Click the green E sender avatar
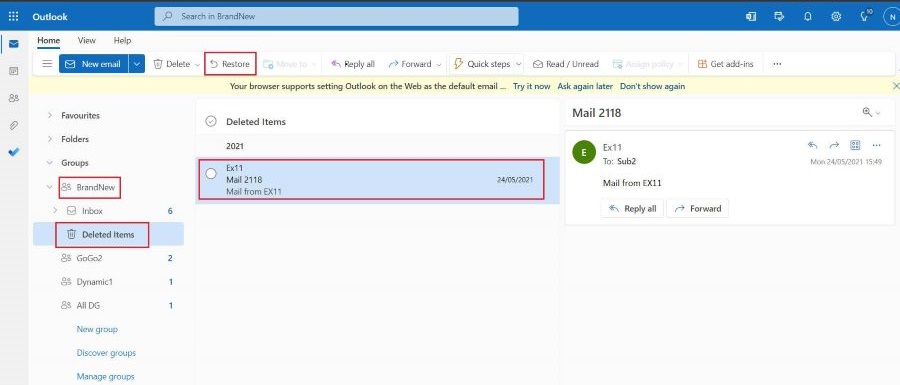Screen dimensions: 900x385 [x=584, y=153]
